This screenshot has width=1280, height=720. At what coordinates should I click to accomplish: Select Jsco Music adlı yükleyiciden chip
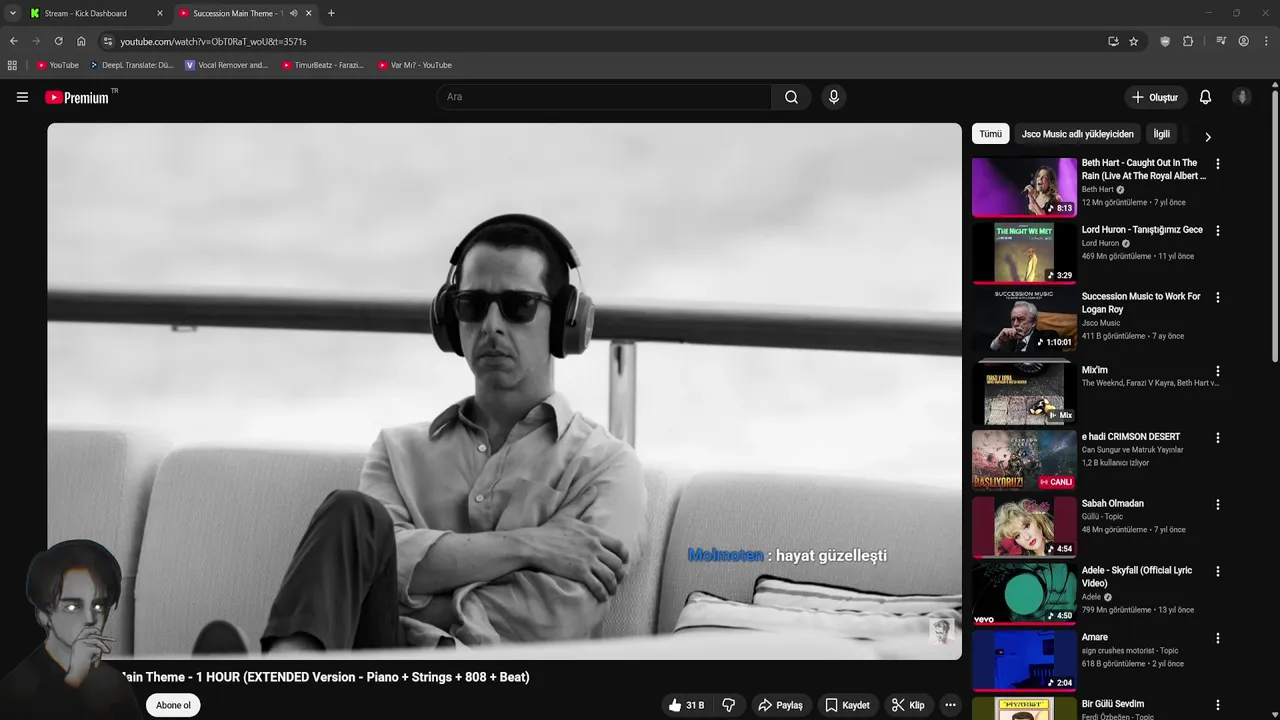[1078, 134]
